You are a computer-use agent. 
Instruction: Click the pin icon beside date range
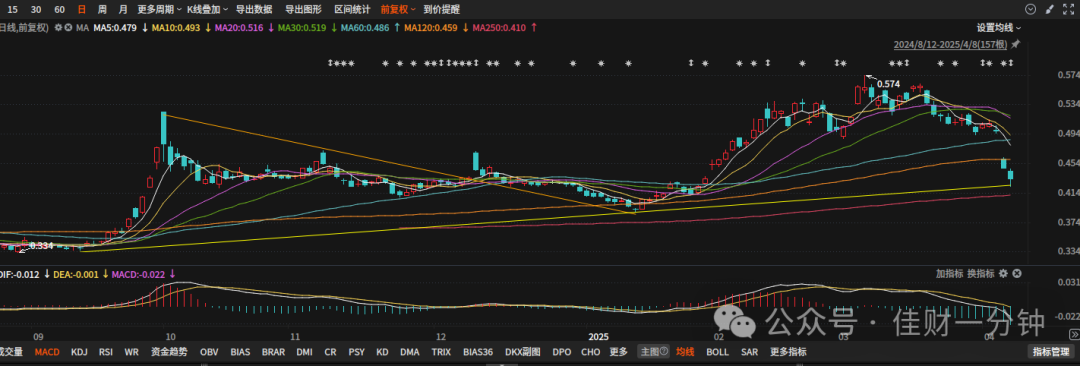pos(1015,44)
